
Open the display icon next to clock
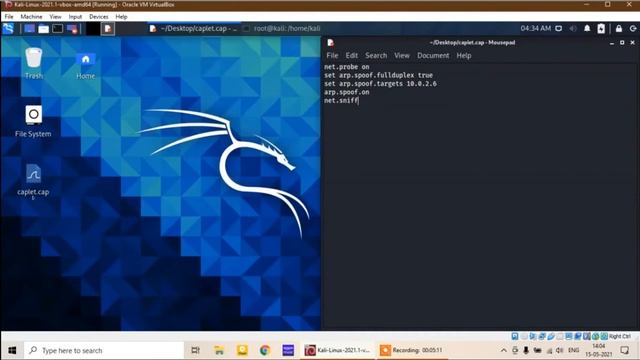559,29
